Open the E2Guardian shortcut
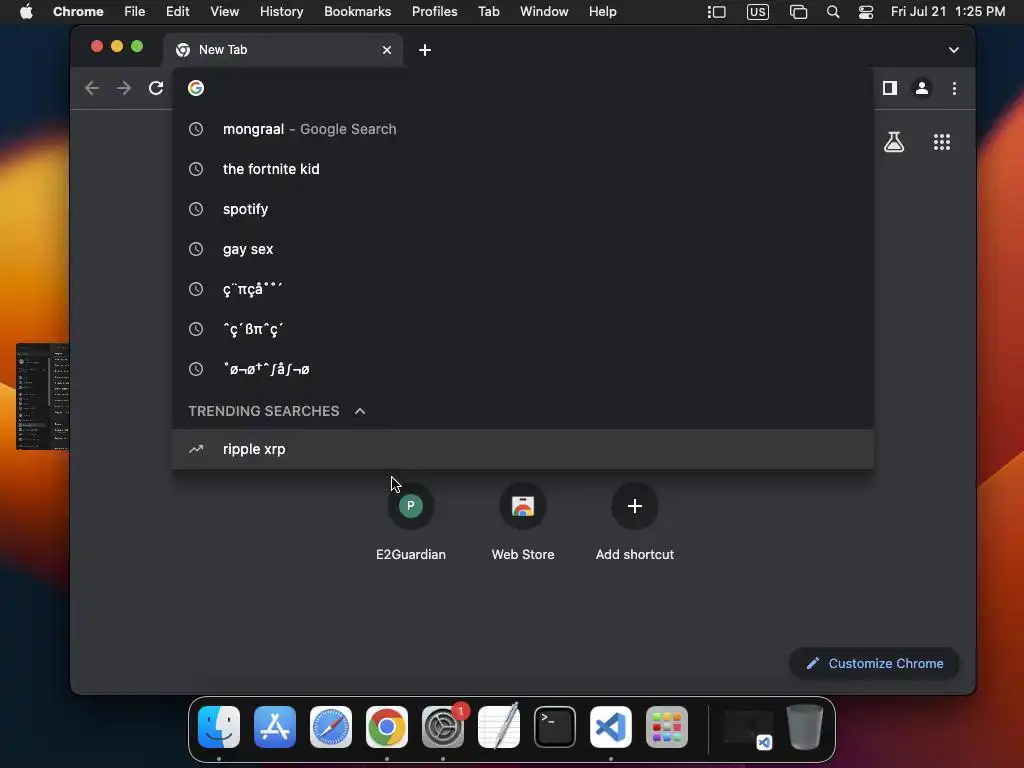This screenshot has width=1024, height=768. [411, 522]
